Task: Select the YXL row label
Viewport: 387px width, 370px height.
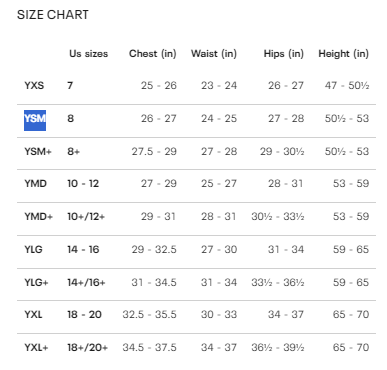Action: [33, 314]
